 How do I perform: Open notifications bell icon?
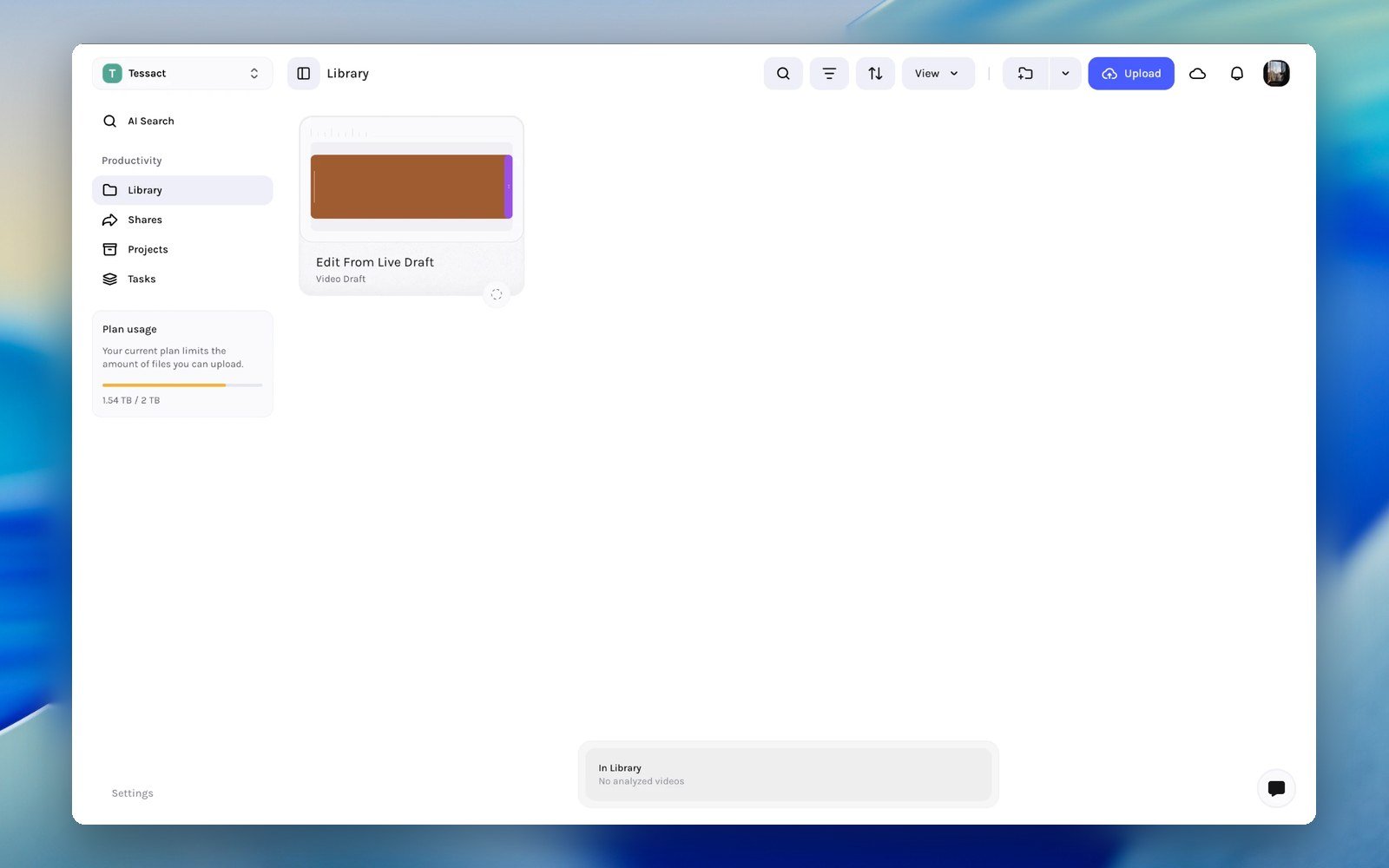[x=1237, y=74]
